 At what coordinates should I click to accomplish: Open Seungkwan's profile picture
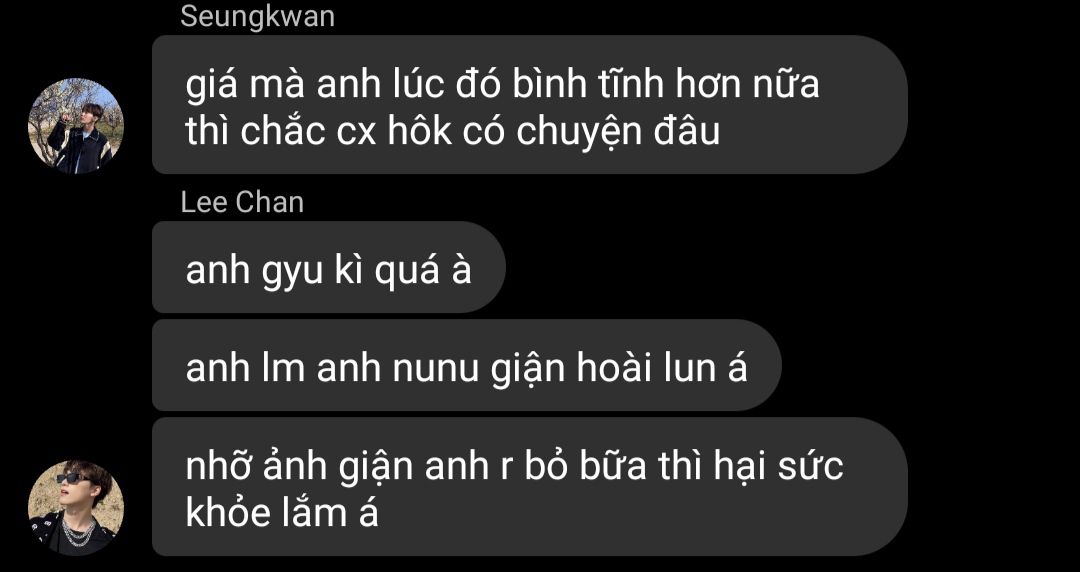[76, 126]
